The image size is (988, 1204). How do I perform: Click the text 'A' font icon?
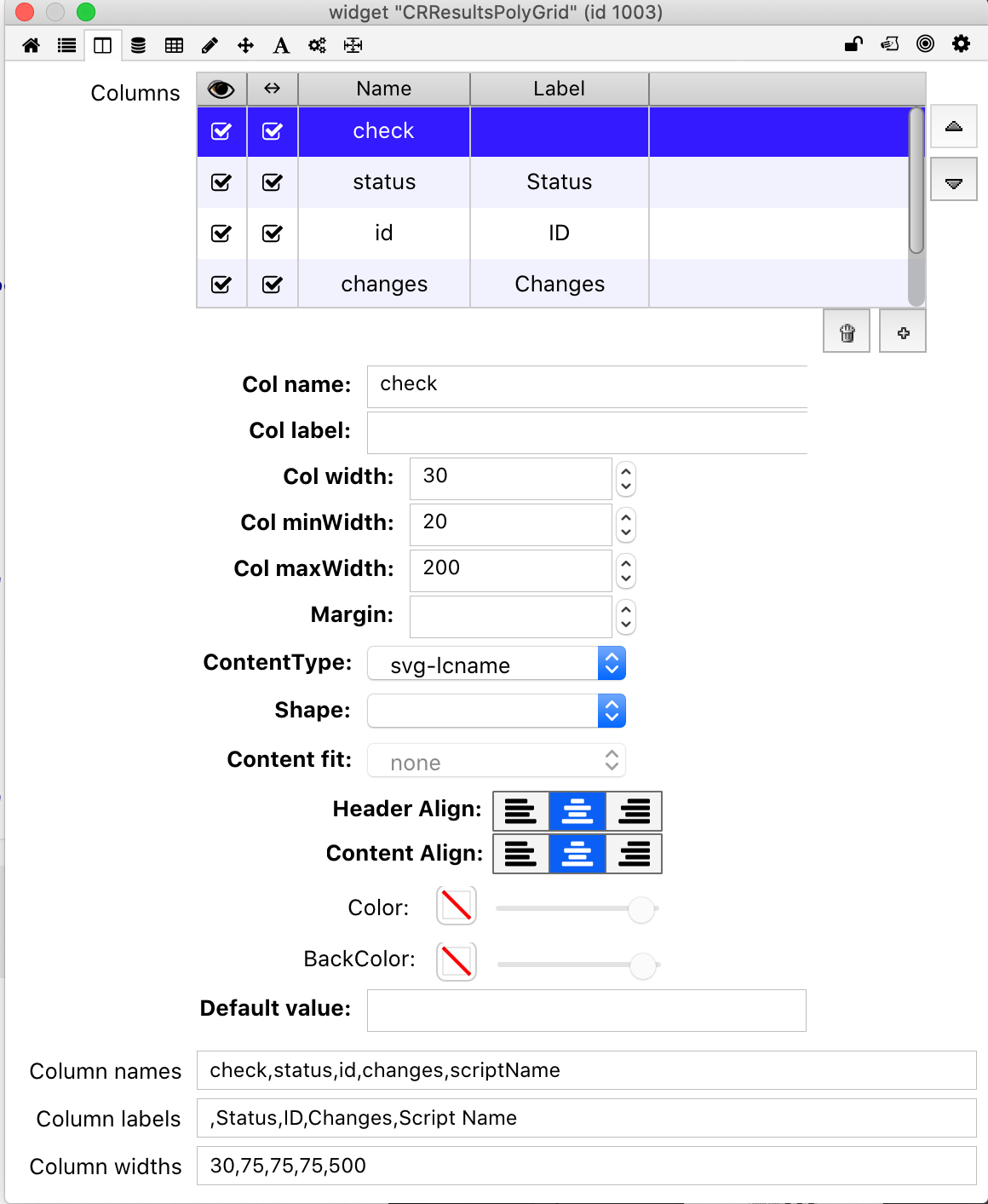281,45
